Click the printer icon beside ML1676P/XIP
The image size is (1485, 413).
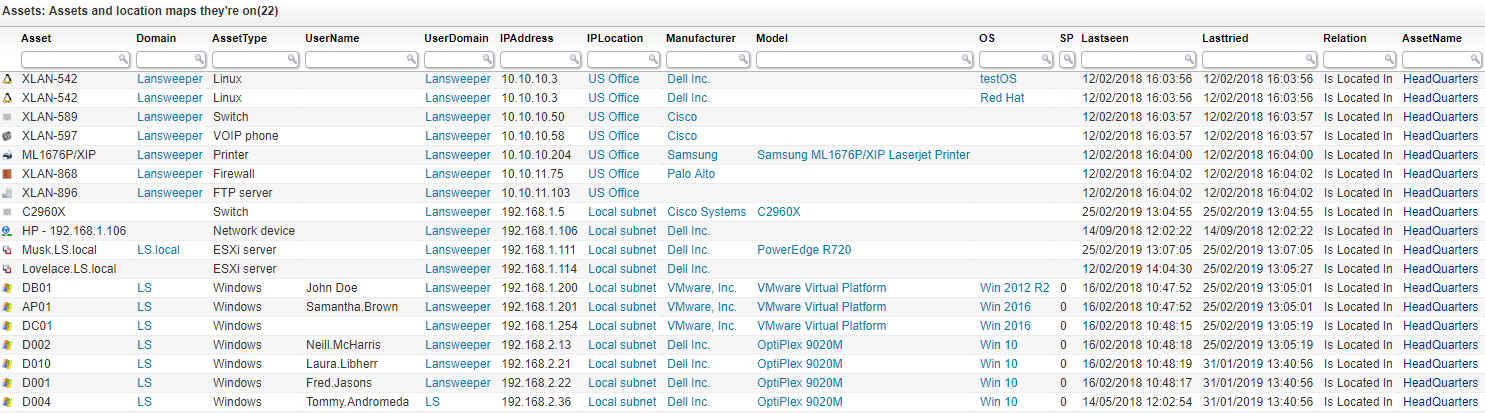(8, 155)
